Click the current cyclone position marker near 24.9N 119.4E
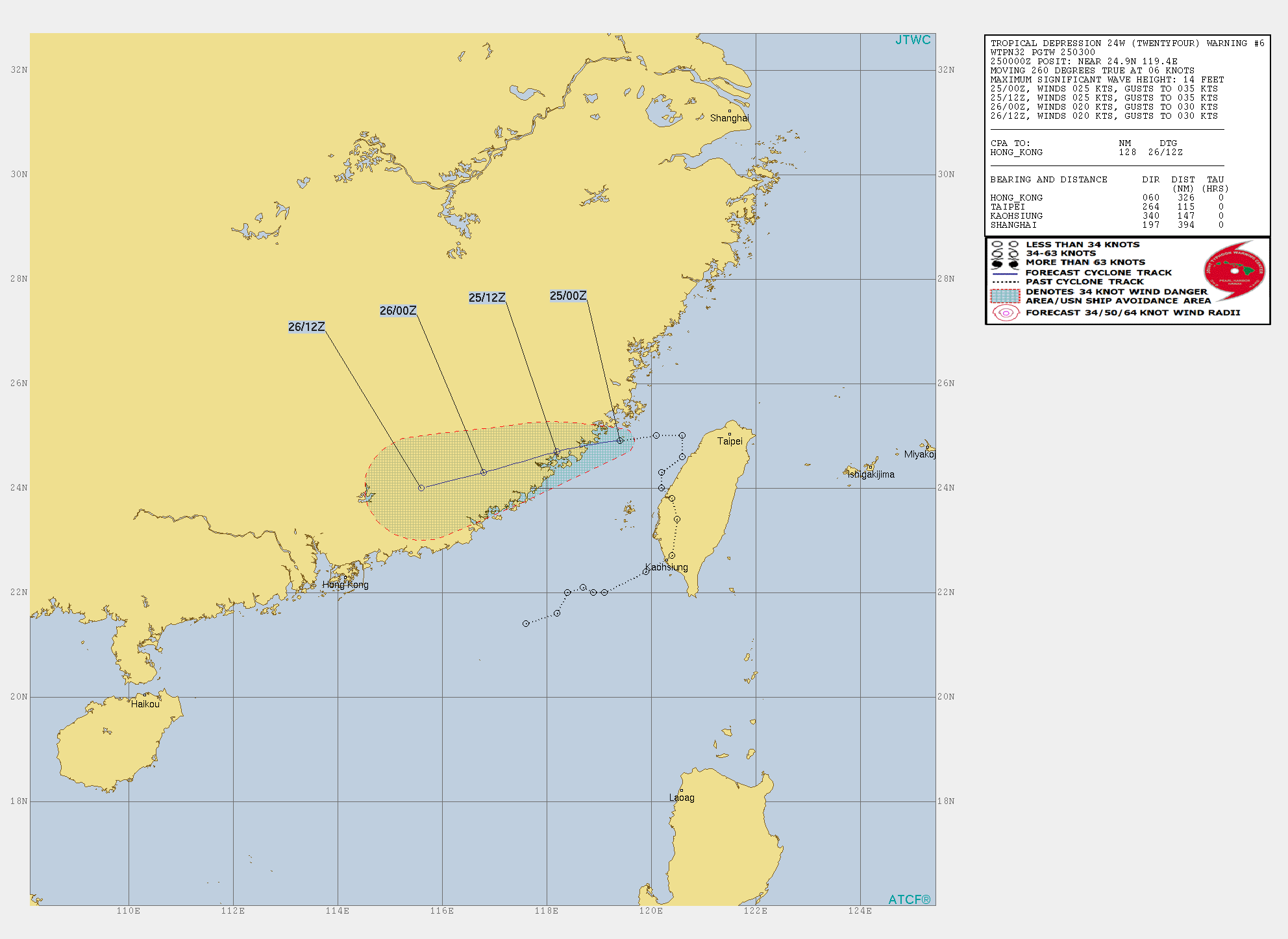The width and height of the screenshot is (1288, 939). coord(620,441)
